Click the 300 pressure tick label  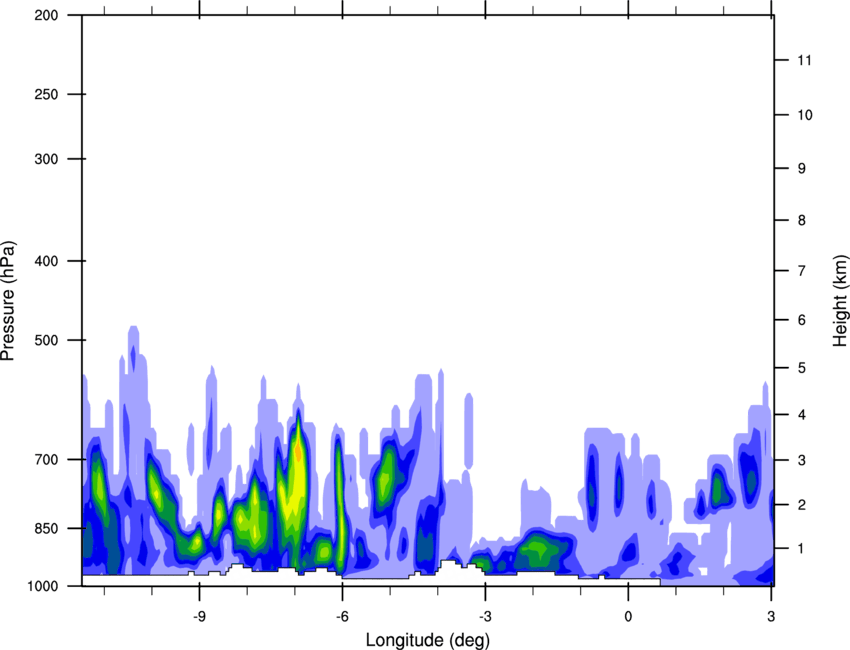click(x=46, y=159)
